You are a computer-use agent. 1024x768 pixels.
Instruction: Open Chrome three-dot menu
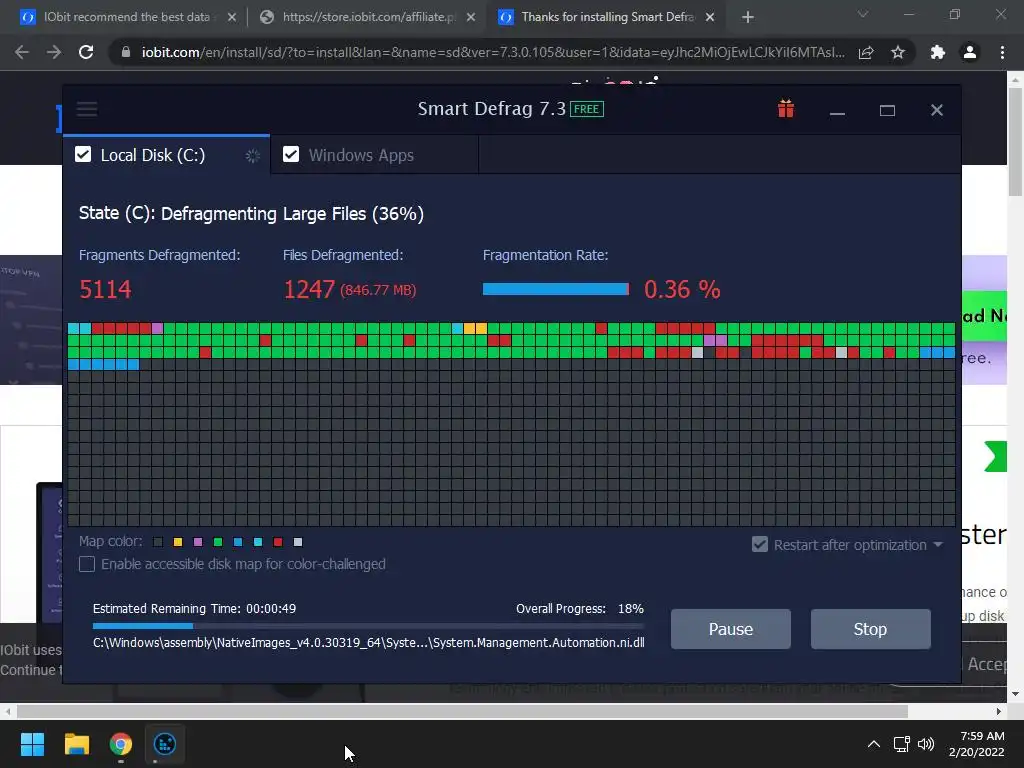tap(1002, 52)
